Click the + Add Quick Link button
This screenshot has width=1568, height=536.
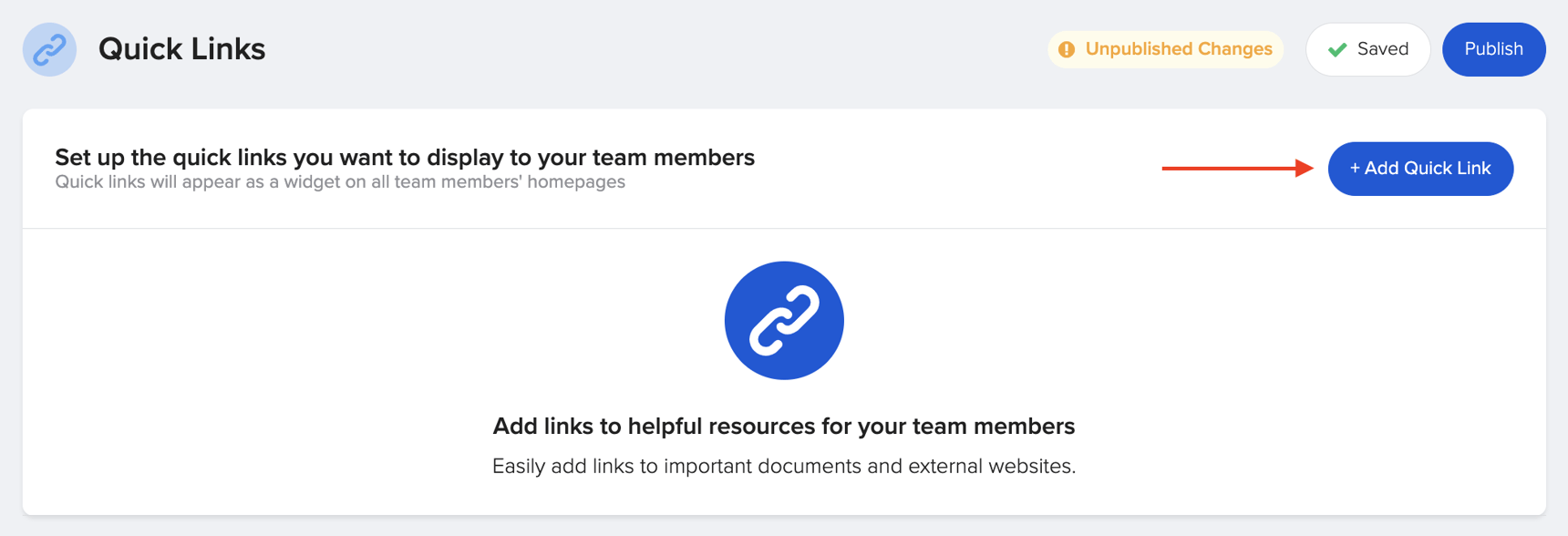coord(1420,169)
